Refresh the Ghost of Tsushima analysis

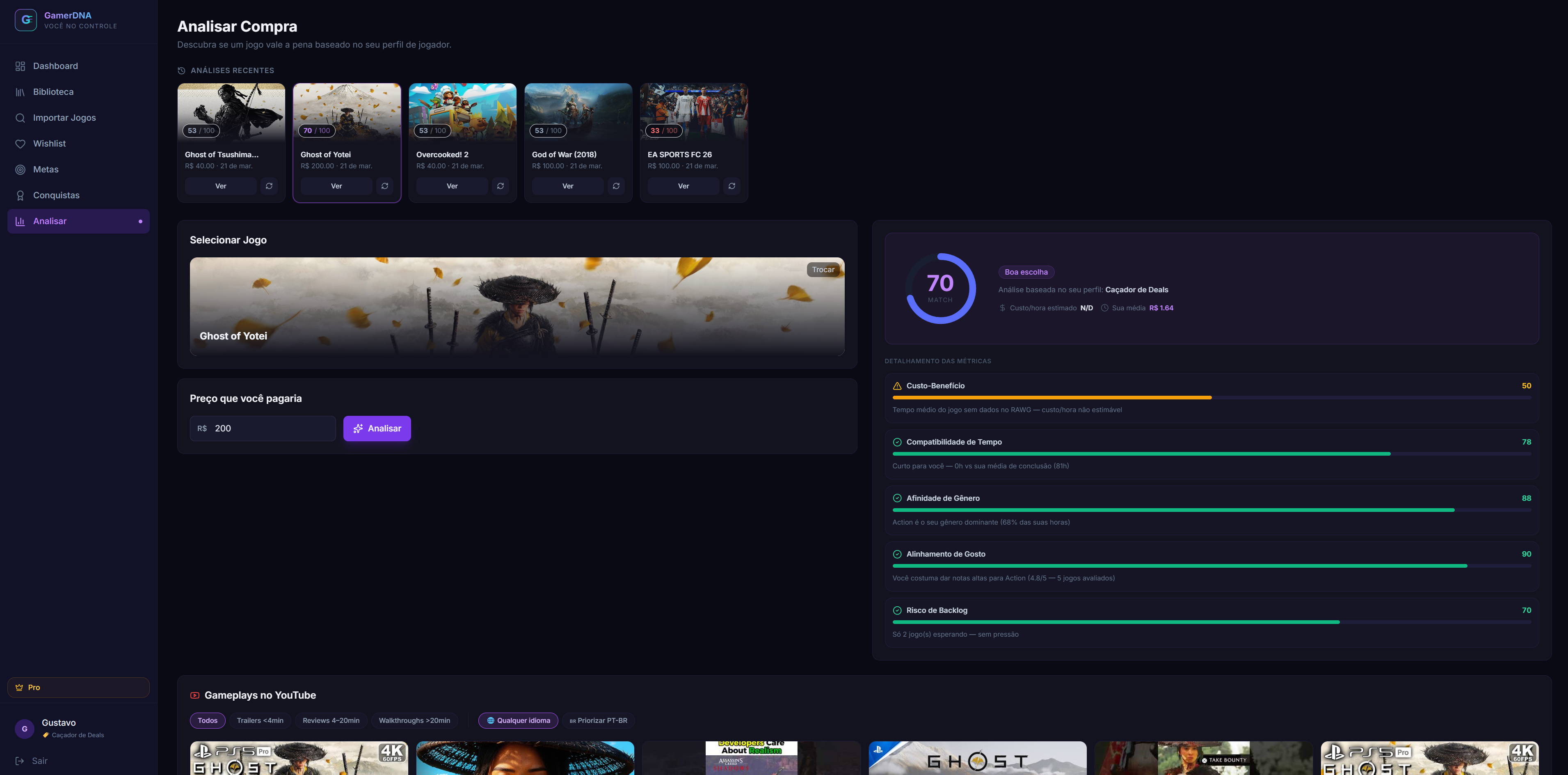pos(269,186)
